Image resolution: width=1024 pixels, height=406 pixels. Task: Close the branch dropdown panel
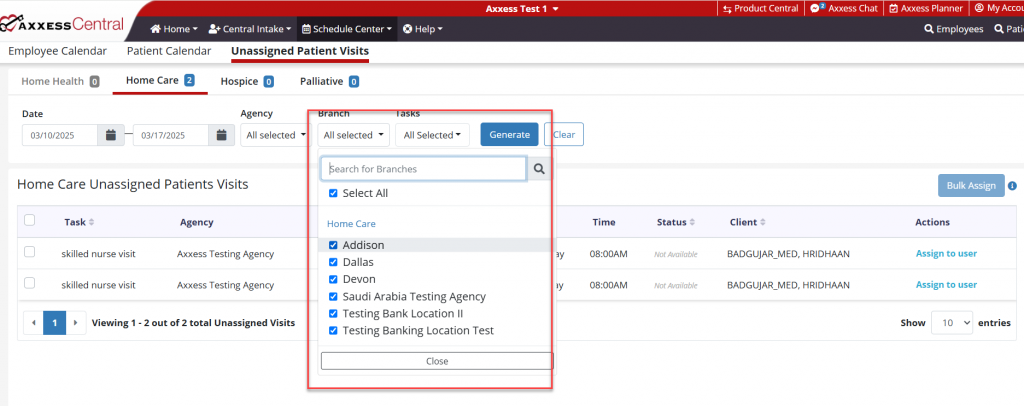(437, 361)
